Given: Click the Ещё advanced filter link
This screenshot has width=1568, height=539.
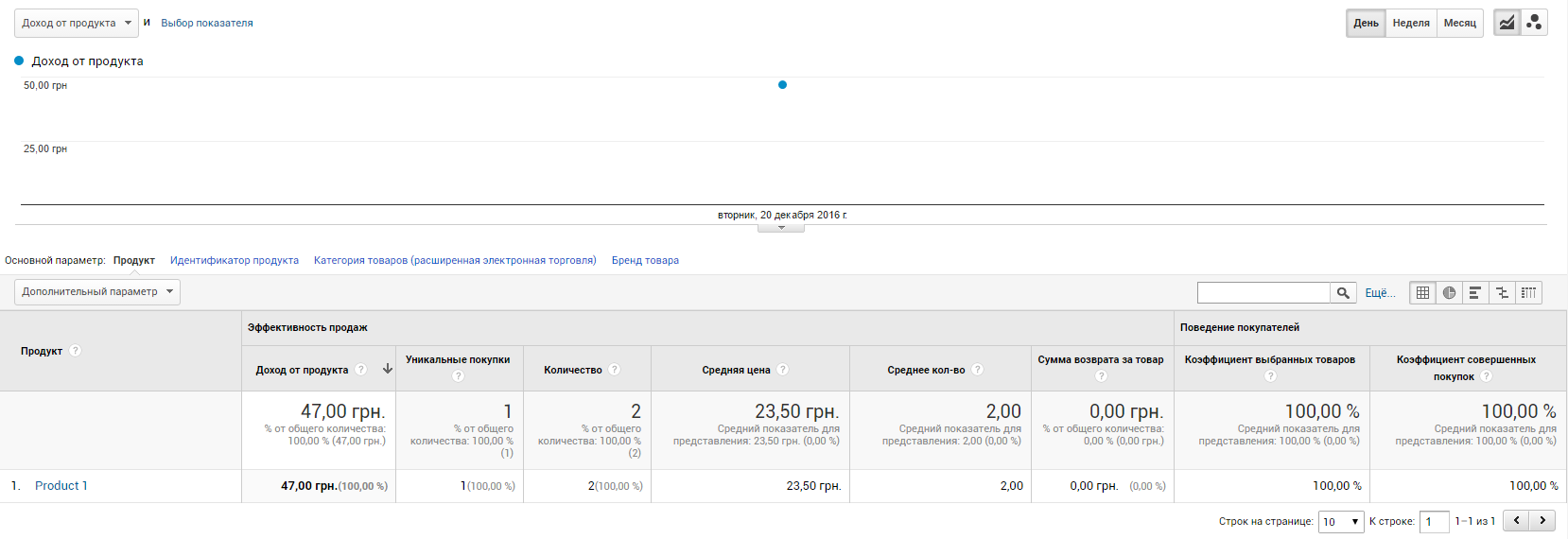Looking at the screenshot, I should (1380, 293).
